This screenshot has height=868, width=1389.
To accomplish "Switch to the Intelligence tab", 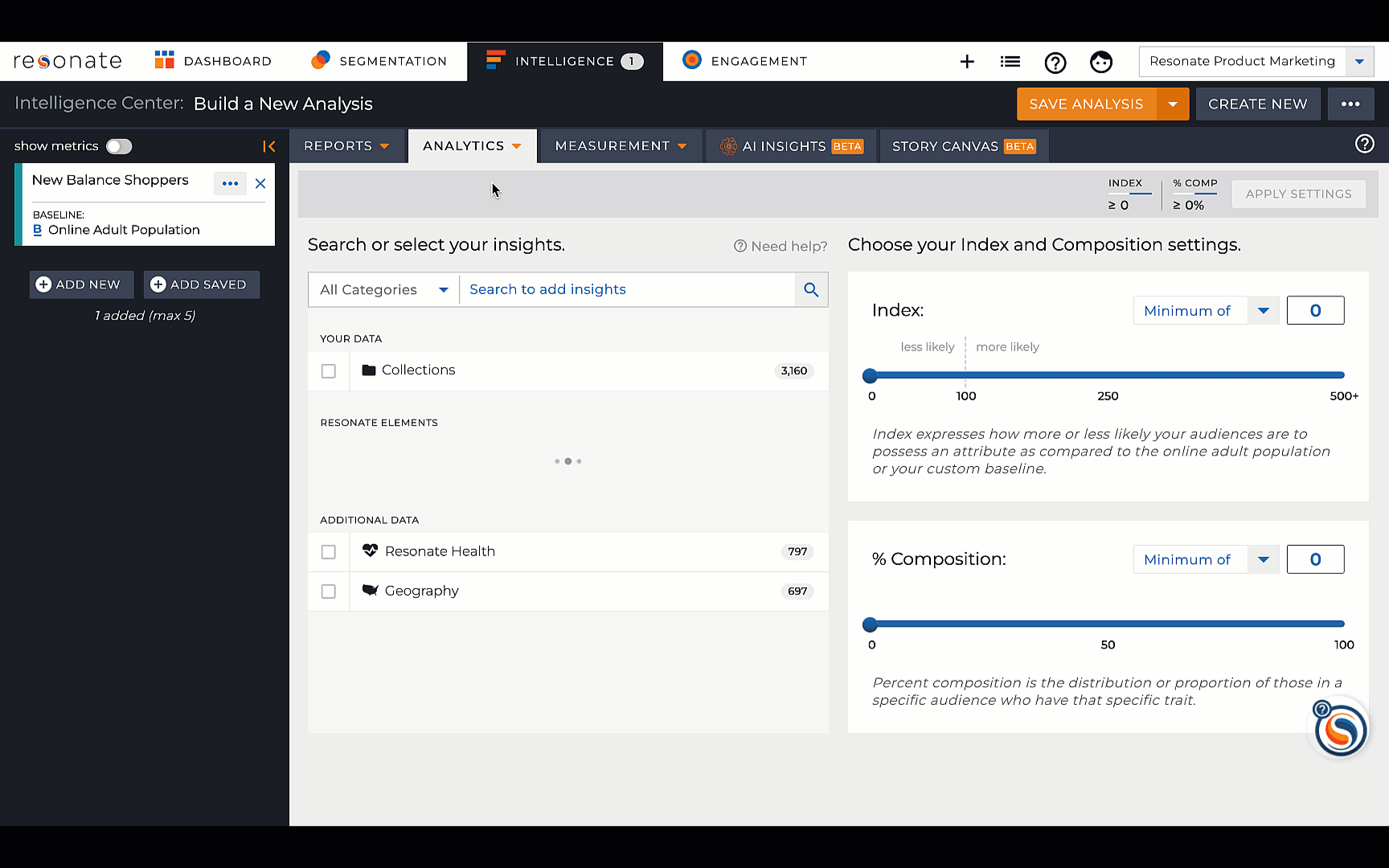I will [565, 61].
